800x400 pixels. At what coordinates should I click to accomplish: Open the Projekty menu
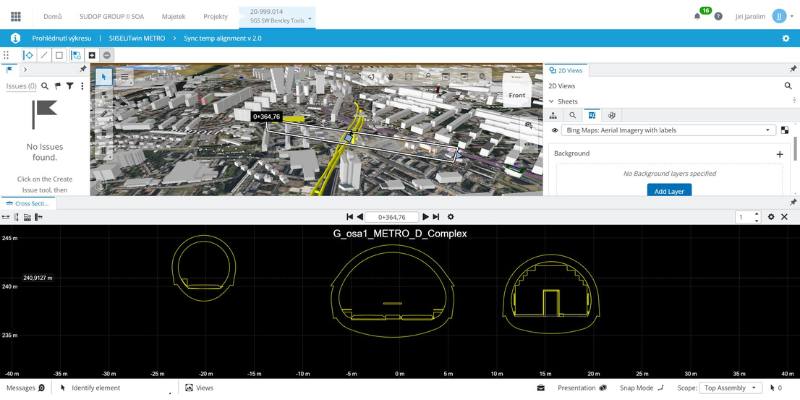(215, 16)
